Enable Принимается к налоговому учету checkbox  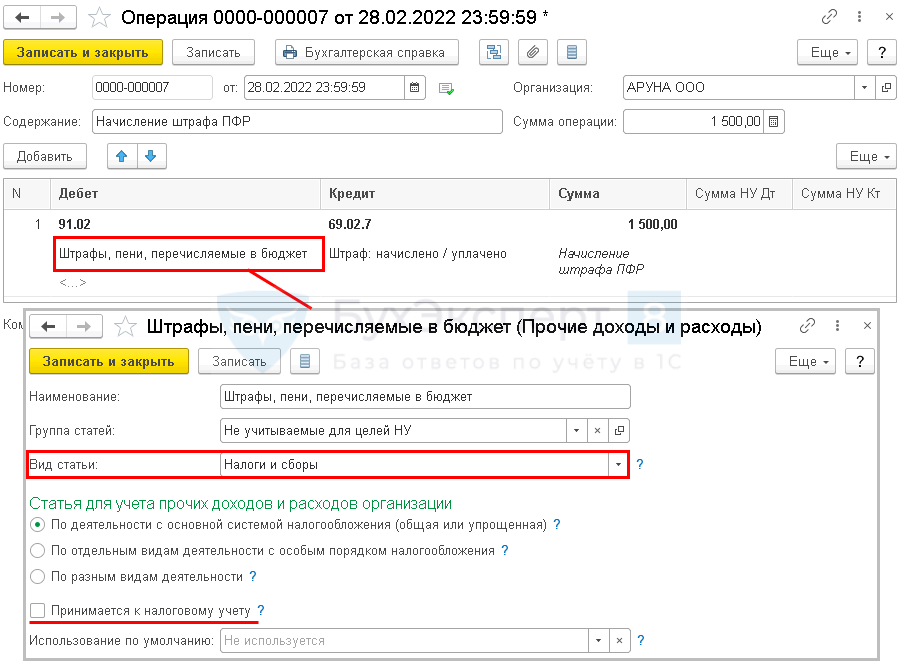pyautogui.click(x=38, y=610)
